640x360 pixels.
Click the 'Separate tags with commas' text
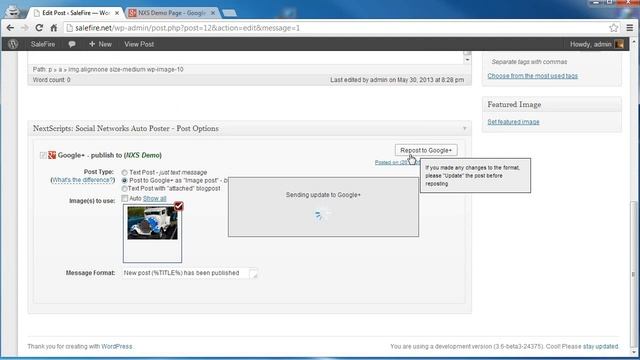coord(529,62)
